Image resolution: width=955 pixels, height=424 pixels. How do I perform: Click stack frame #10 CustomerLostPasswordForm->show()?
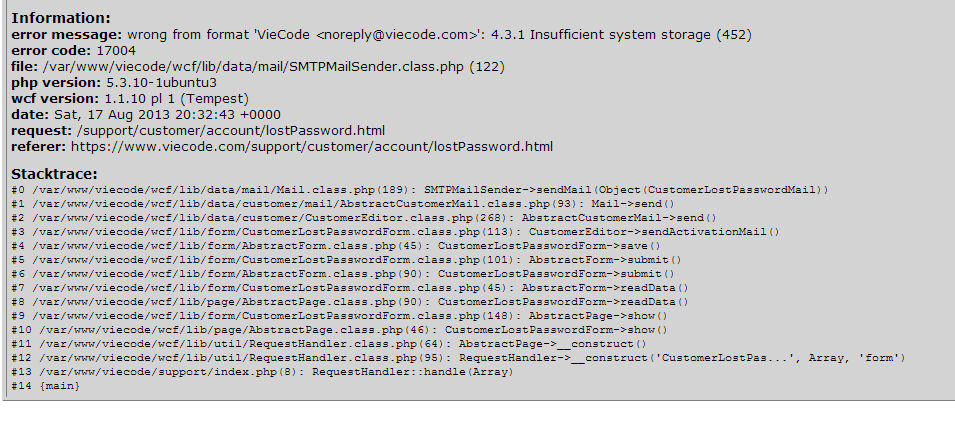click(340, 330)
